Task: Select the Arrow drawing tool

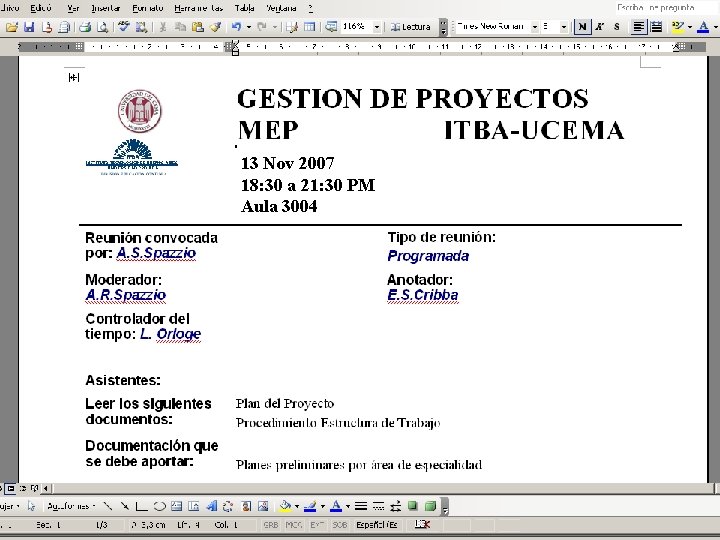Action: (x=124, y=506)
